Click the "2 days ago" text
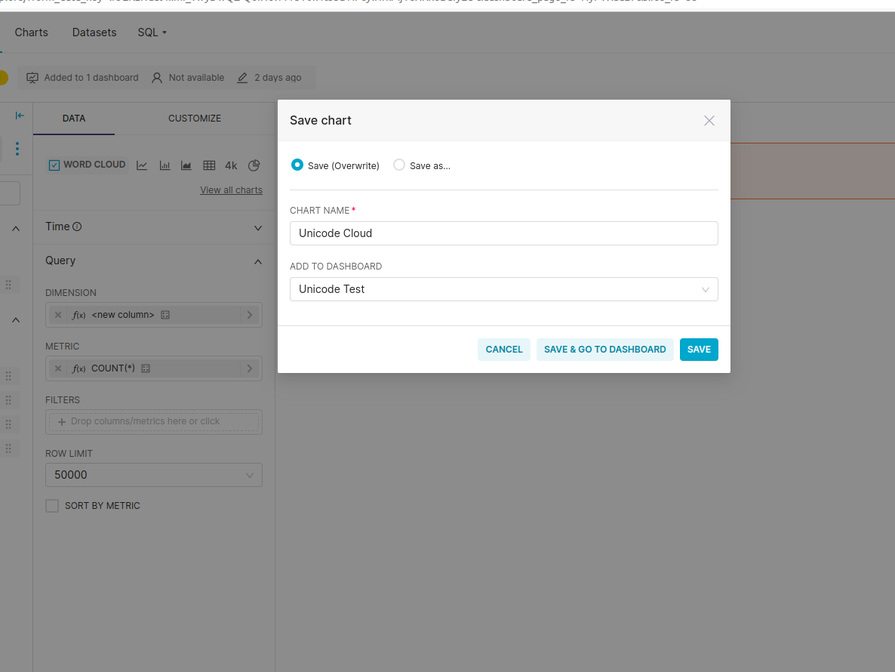The image size is (895, 672). [278, 78]
